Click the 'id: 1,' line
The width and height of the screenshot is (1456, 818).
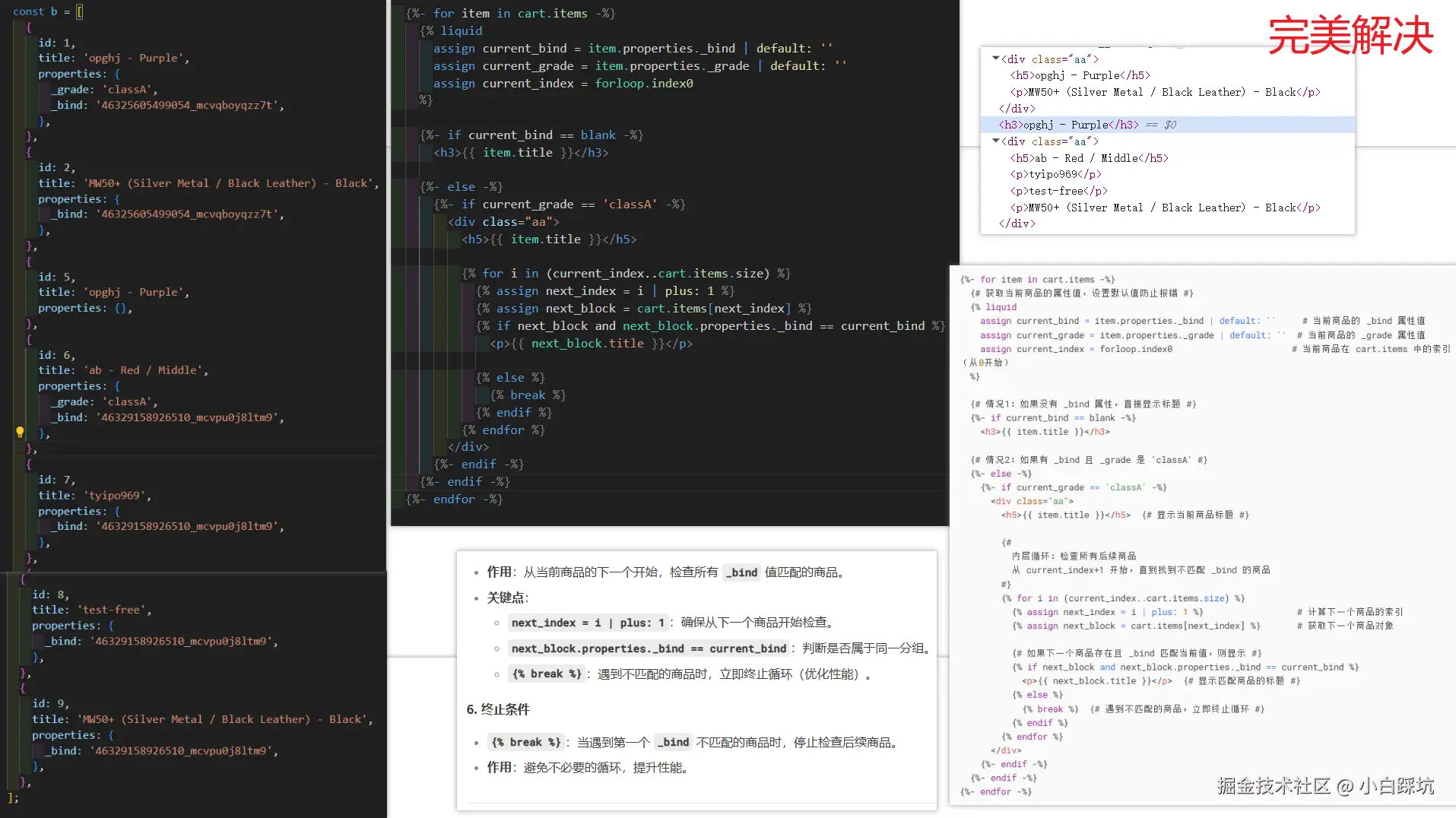57,43
